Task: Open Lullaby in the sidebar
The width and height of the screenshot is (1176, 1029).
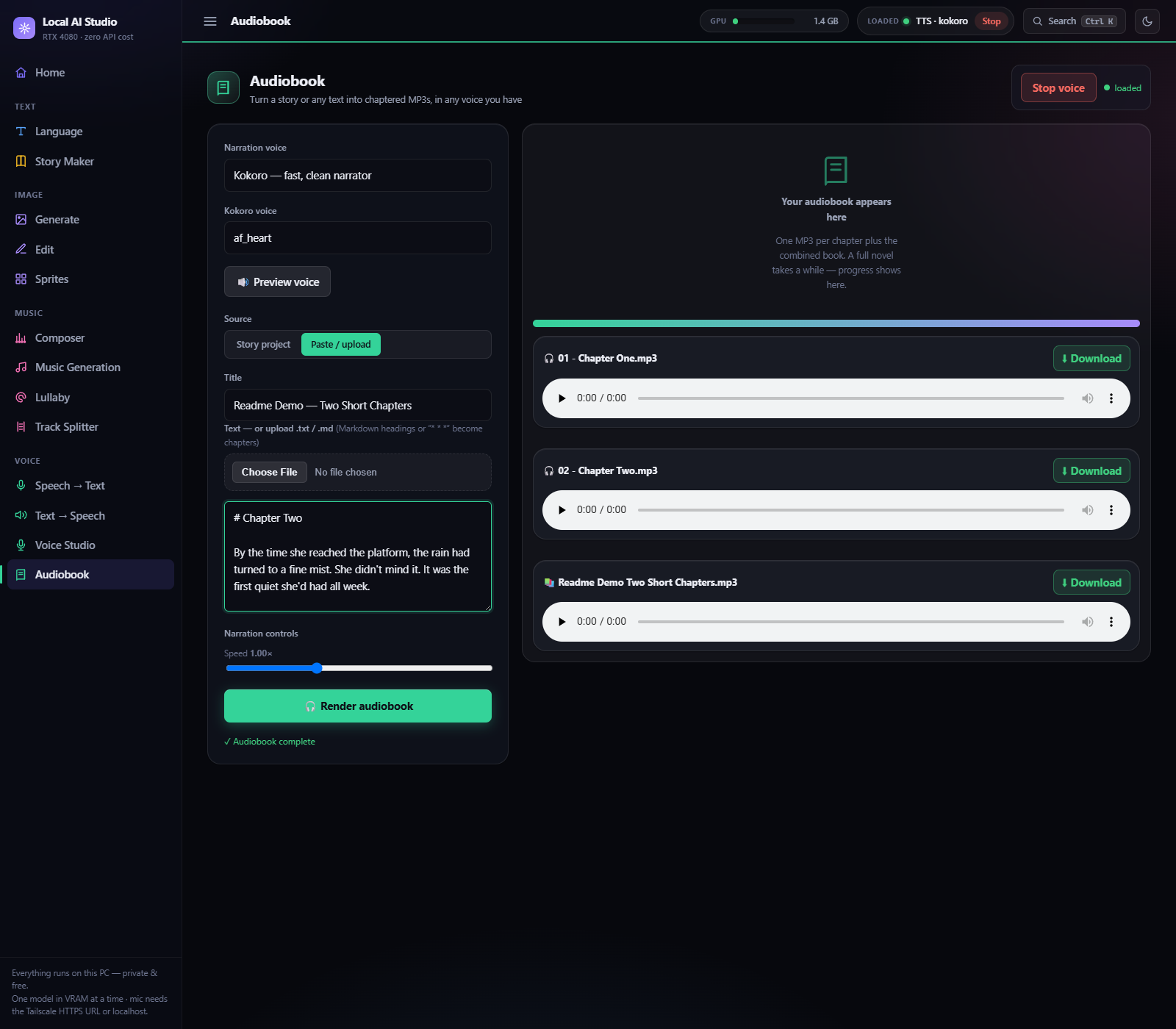Action: (90, 398)
